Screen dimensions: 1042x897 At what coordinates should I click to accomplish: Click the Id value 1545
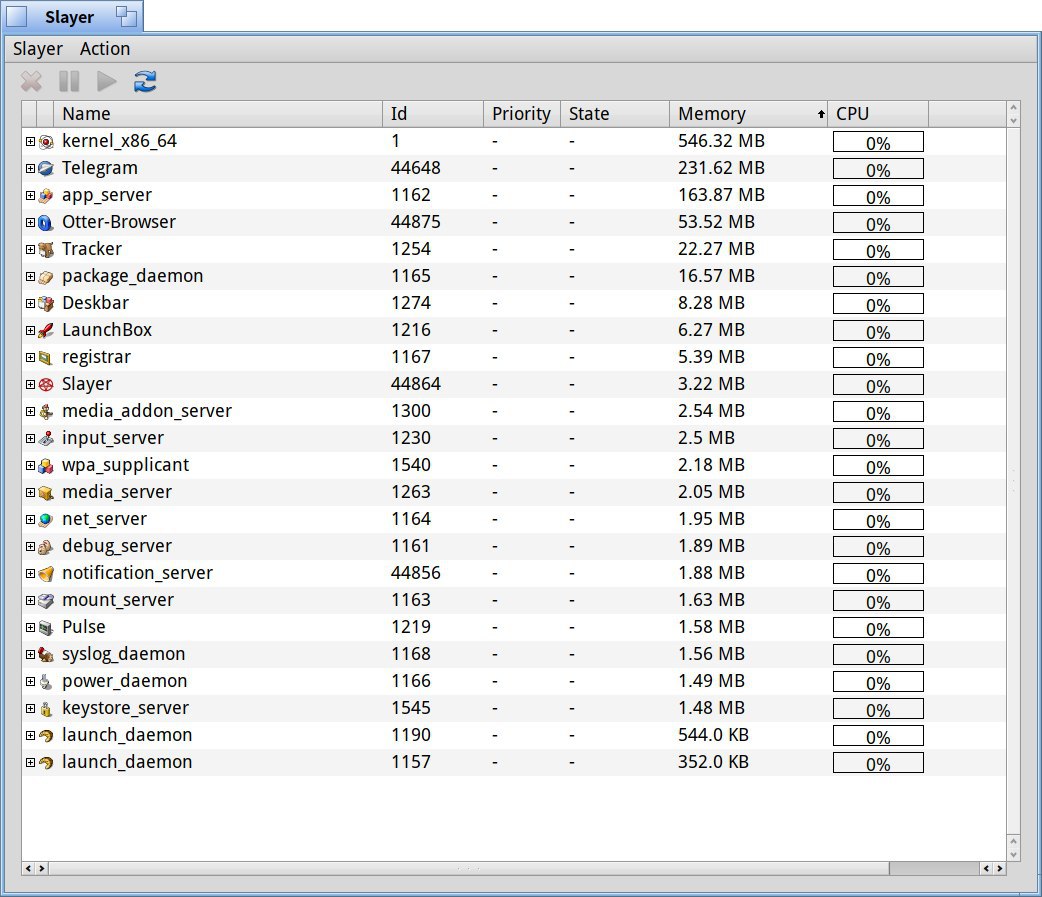pos(411,708)
